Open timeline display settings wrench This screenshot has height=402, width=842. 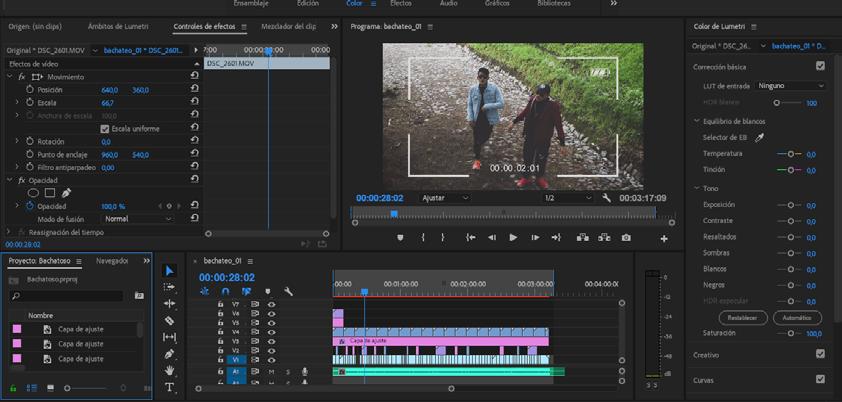(x=288, y=292)
